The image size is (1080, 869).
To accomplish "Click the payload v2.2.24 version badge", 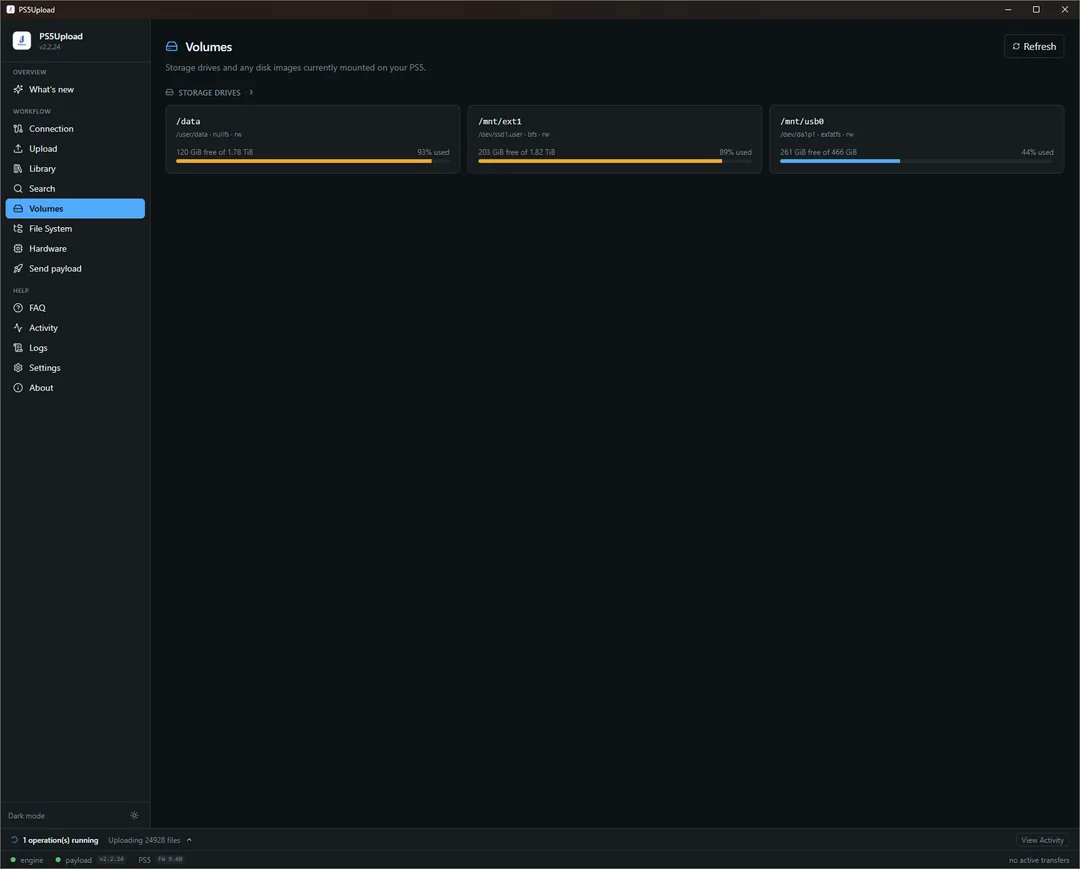I will (111, 859).
